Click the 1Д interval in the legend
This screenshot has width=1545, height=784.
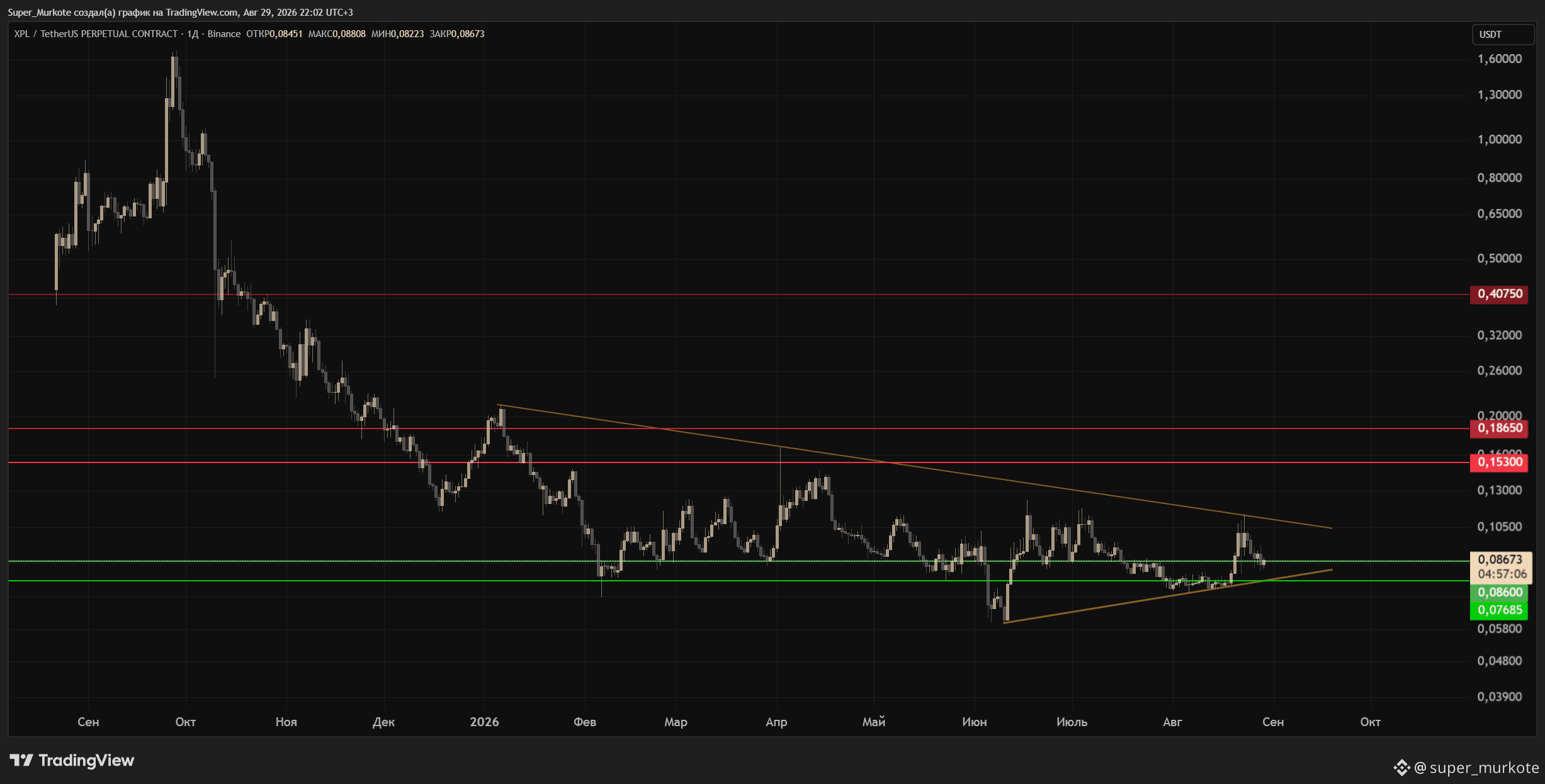click(x=193, y=34)
